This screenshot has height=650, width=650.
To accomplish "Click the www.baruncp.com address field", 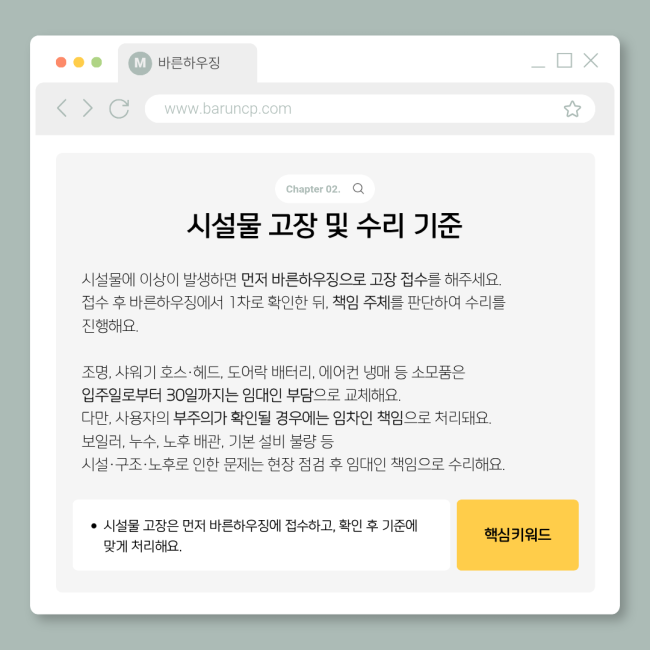I will click(370, 109).
